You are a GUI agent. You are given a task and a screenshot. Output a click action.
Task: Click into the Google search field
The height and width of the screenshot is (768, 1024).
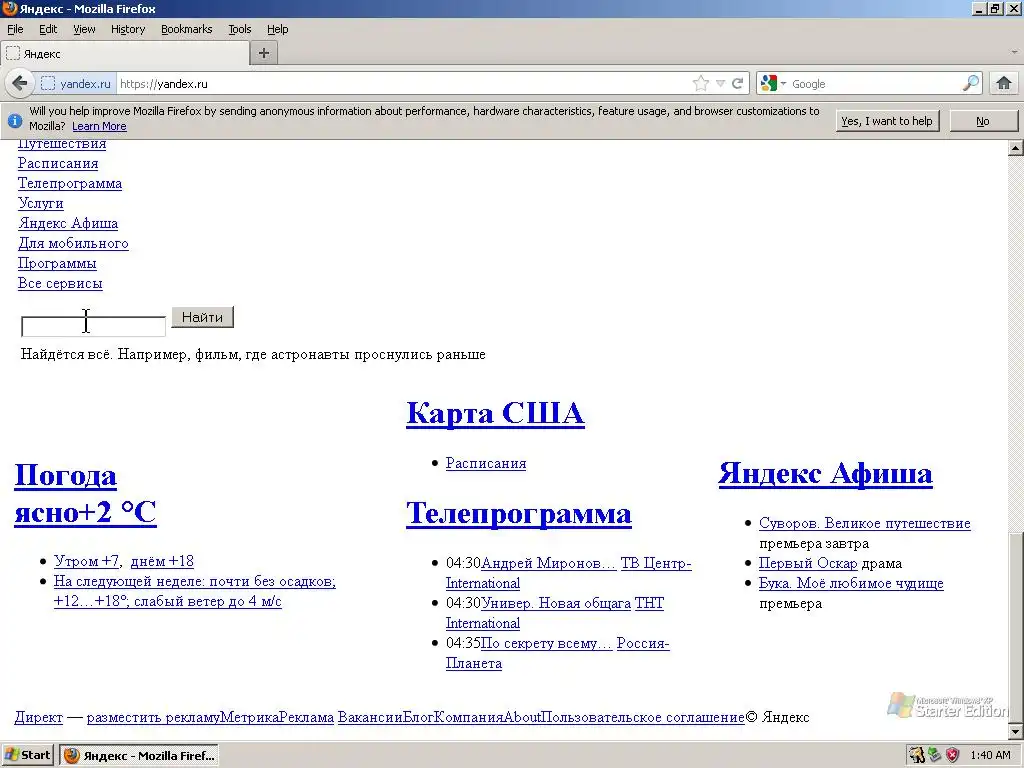874,84
